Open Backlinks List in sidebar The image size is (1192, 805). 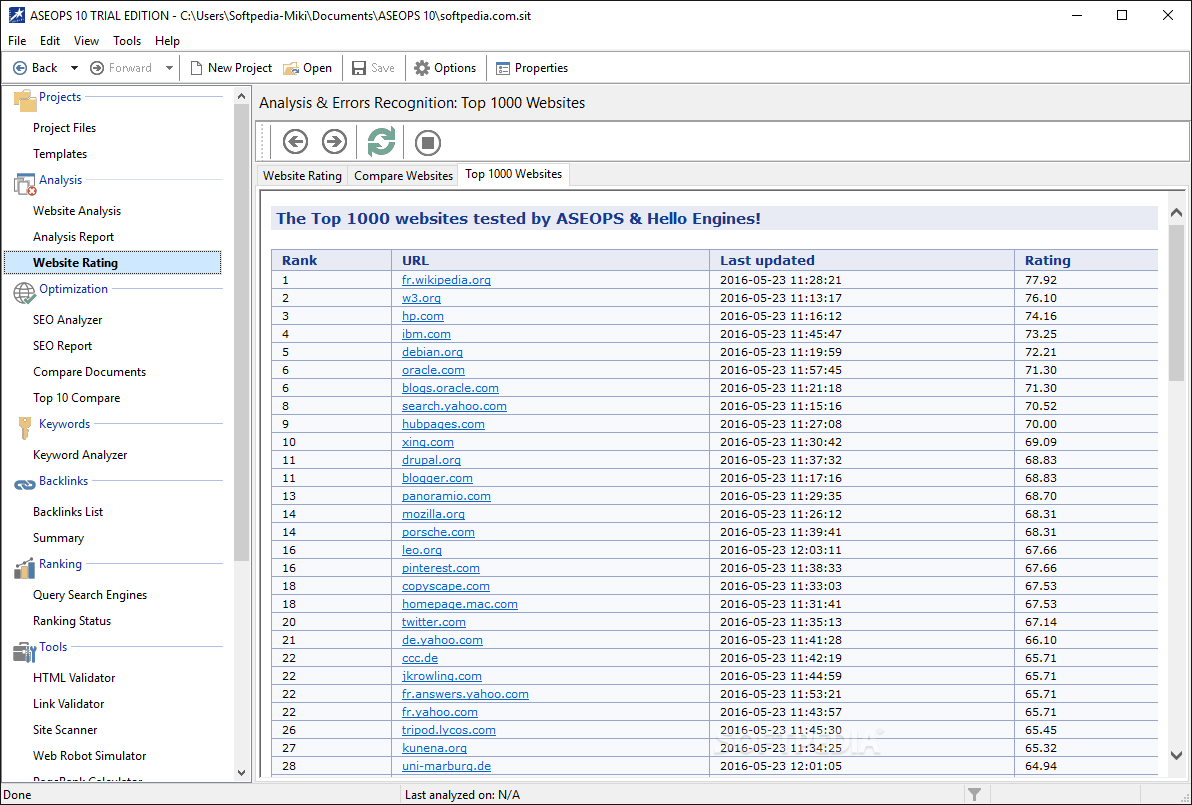pos(68,512)
